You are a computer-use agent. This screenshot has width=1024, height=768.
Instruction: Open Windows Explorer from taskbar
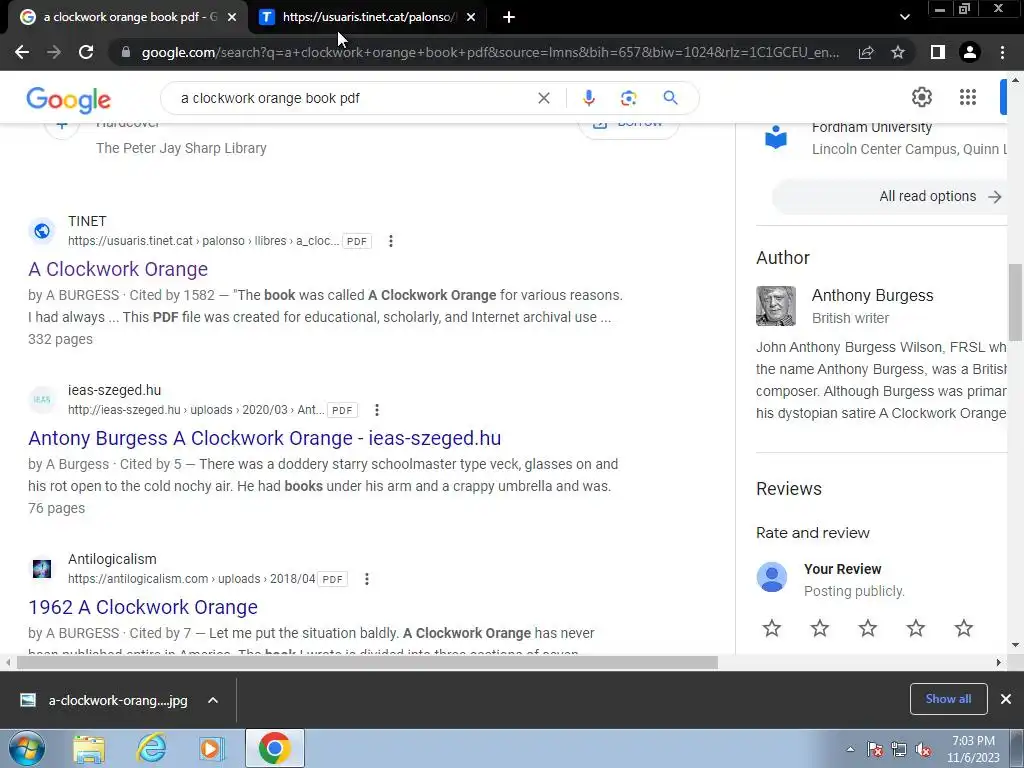pos(89,748)
